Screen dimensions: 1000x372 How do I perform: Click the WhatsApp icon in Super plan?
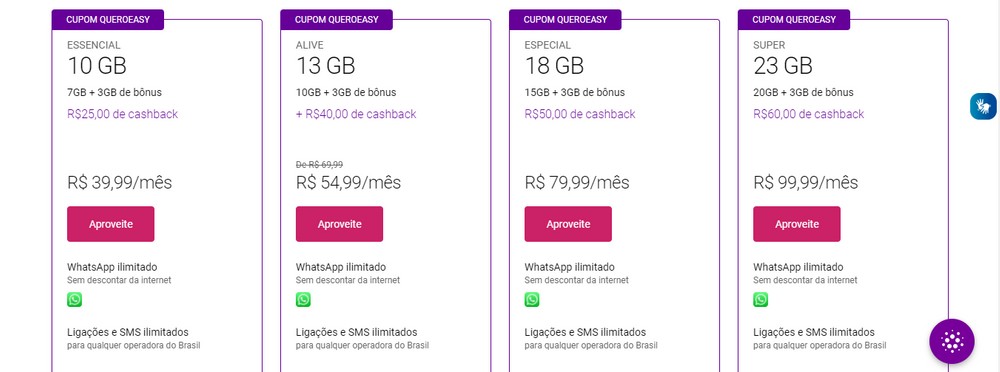760,299
